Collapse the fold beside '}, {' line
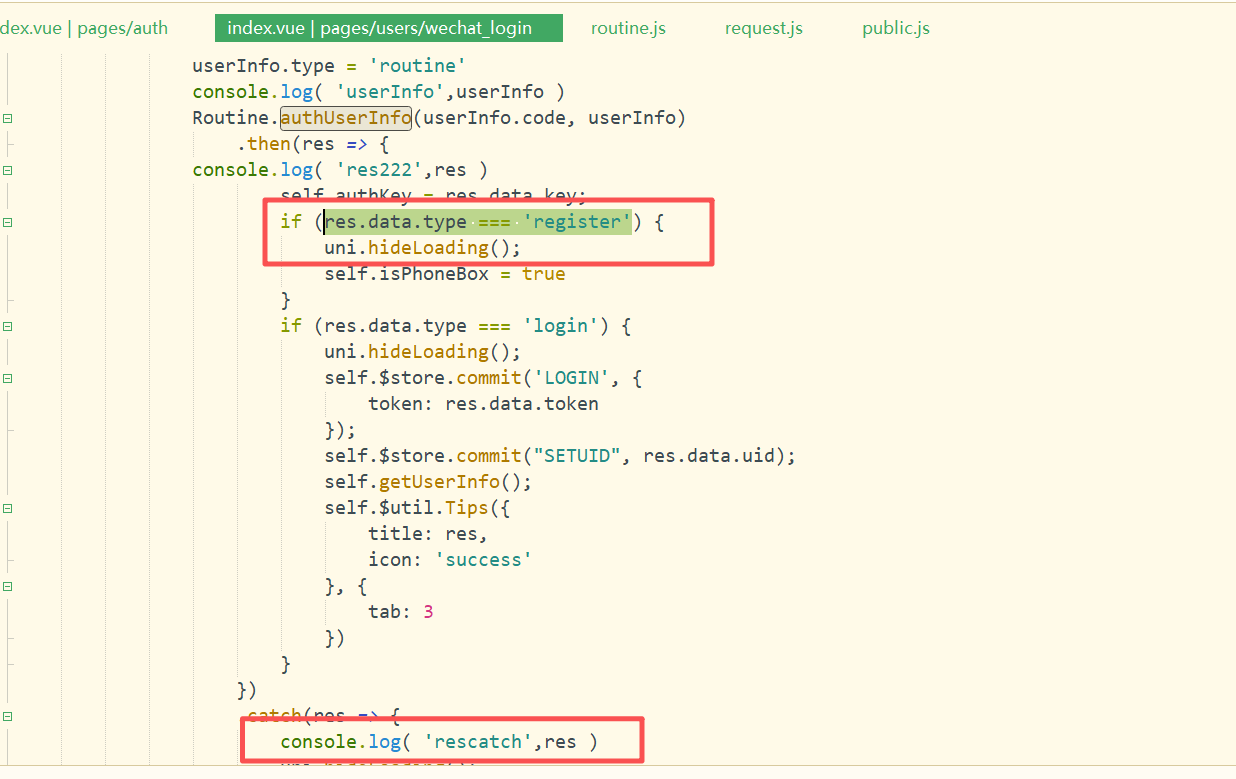 pyautogui.click(x=8, y=586)
